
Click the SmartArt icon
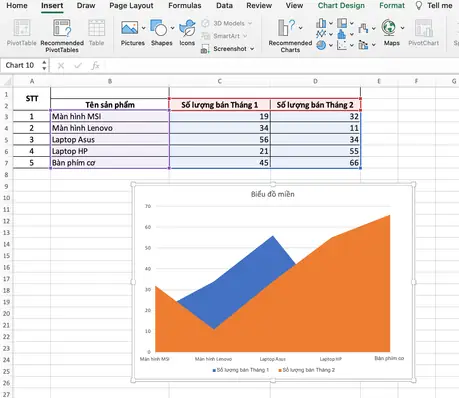[205, 36]
